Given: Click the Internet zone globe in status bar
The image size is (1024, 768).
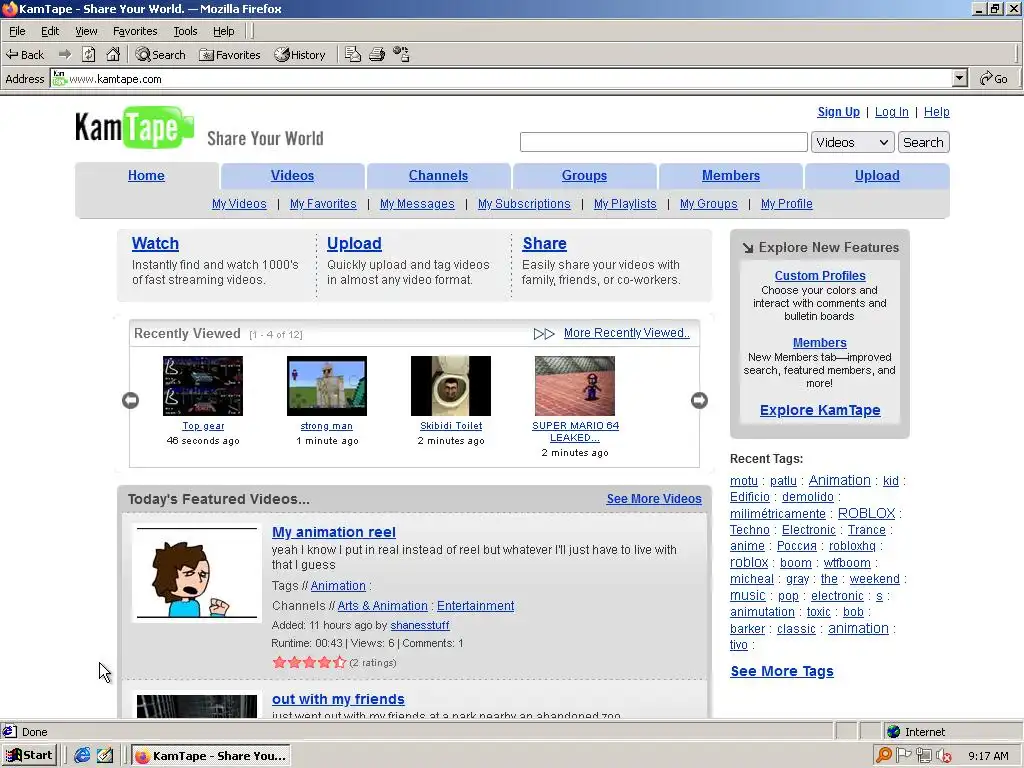Looking at the screenshot, I should click(x=893, y=731).
